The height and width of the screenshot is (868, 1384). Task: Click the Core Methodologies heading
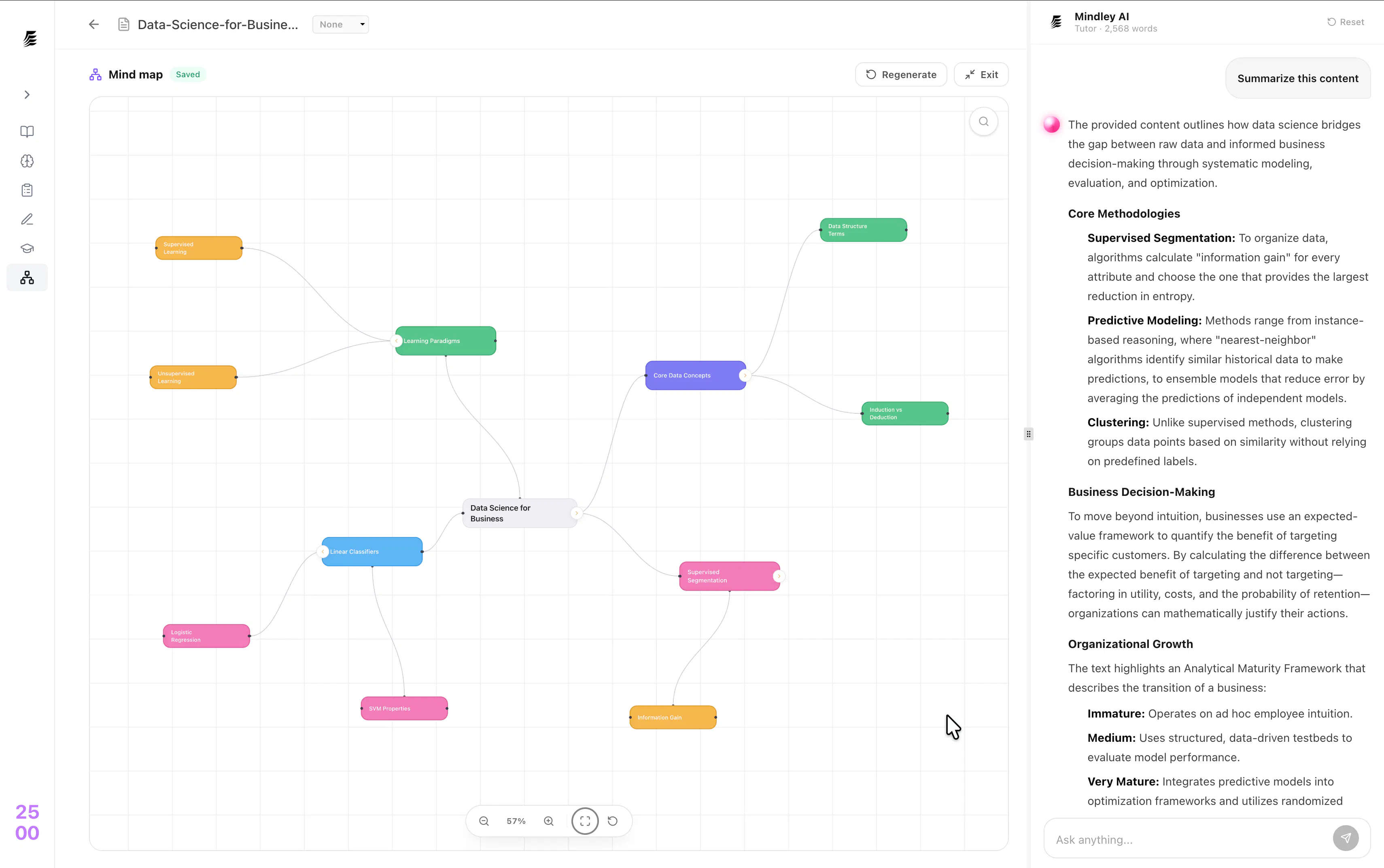(x=1124, y=214)
